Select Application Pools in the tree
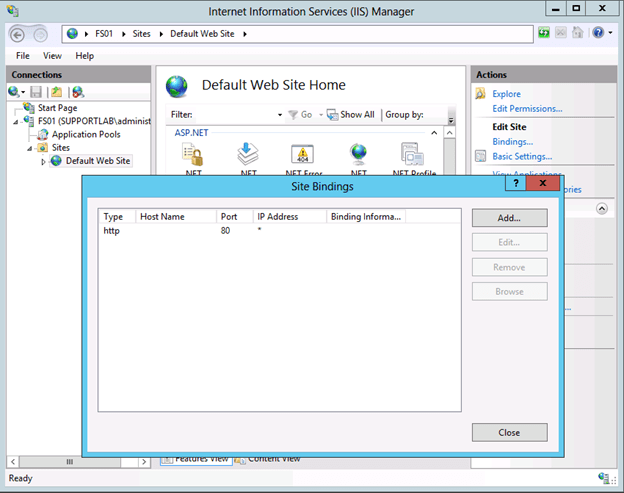 pos(86,134)
